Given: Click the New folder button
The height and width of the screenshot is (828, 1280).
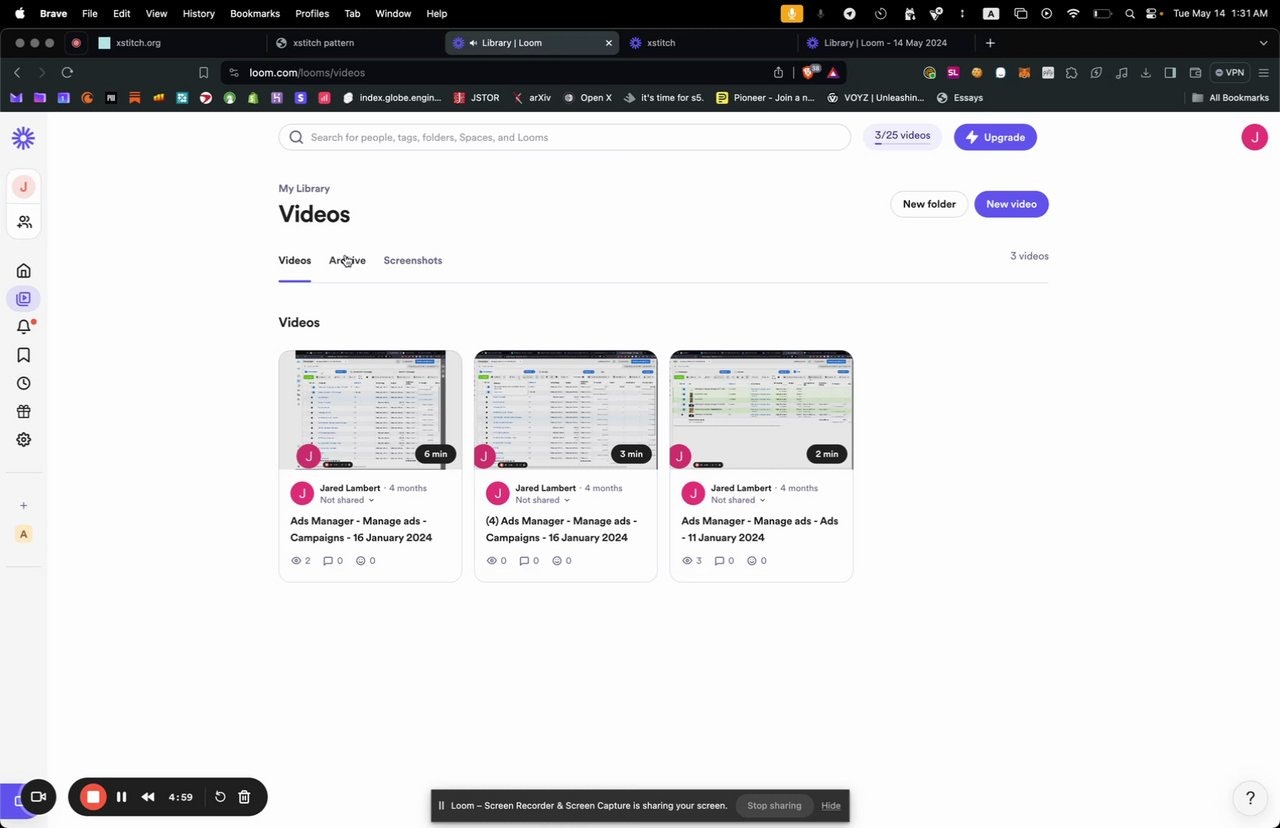Looking at the screenshot, I should pyautogui.click(x=929, y=204).
